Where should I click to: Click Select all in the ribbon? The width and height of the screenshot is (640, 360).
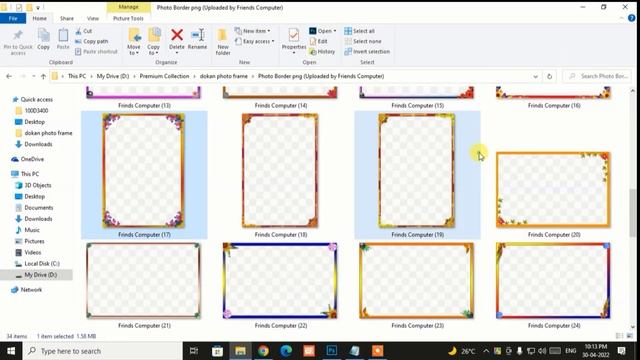pos(359,31)
